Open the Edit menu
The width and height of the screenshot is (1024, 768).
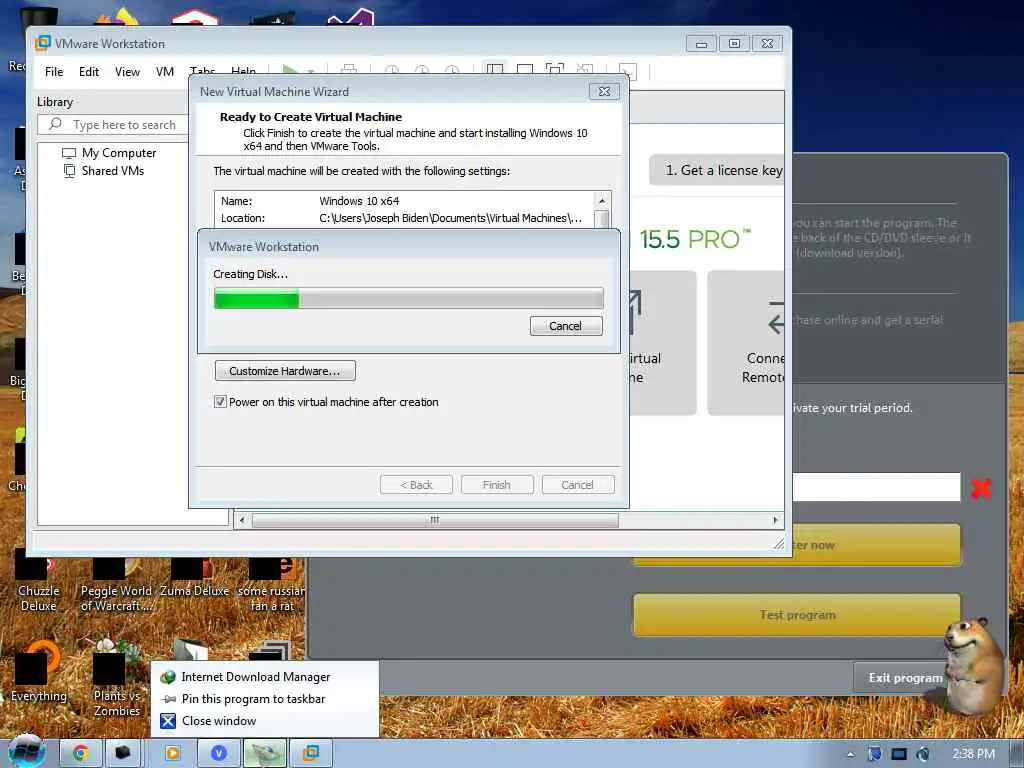click(89, 72)
